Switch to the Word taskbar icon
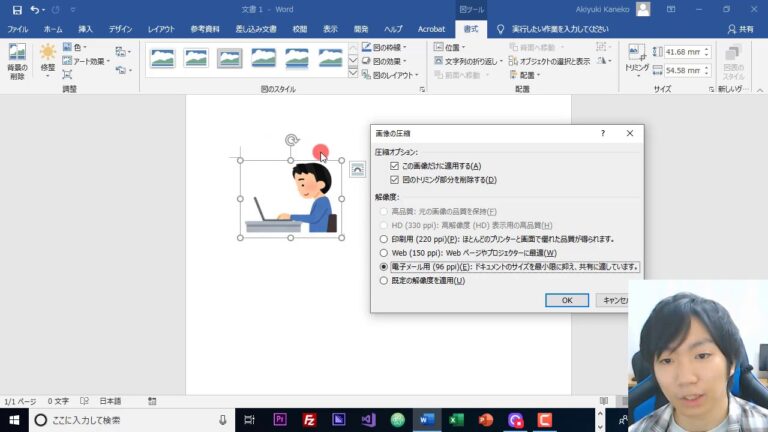Image resolution: width=768 pixels, height=432 pixels. pyautogui.click(x=427, y=420)
